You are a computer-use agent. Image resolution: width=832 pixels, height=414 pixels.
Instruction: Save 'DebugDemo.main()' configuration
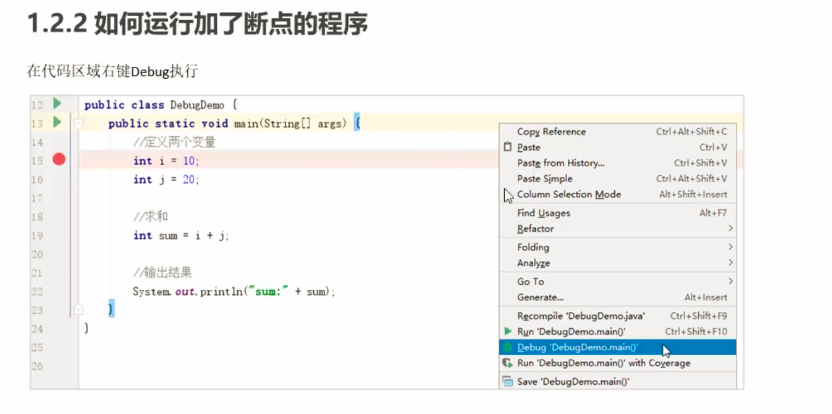(x=618, y=382)
